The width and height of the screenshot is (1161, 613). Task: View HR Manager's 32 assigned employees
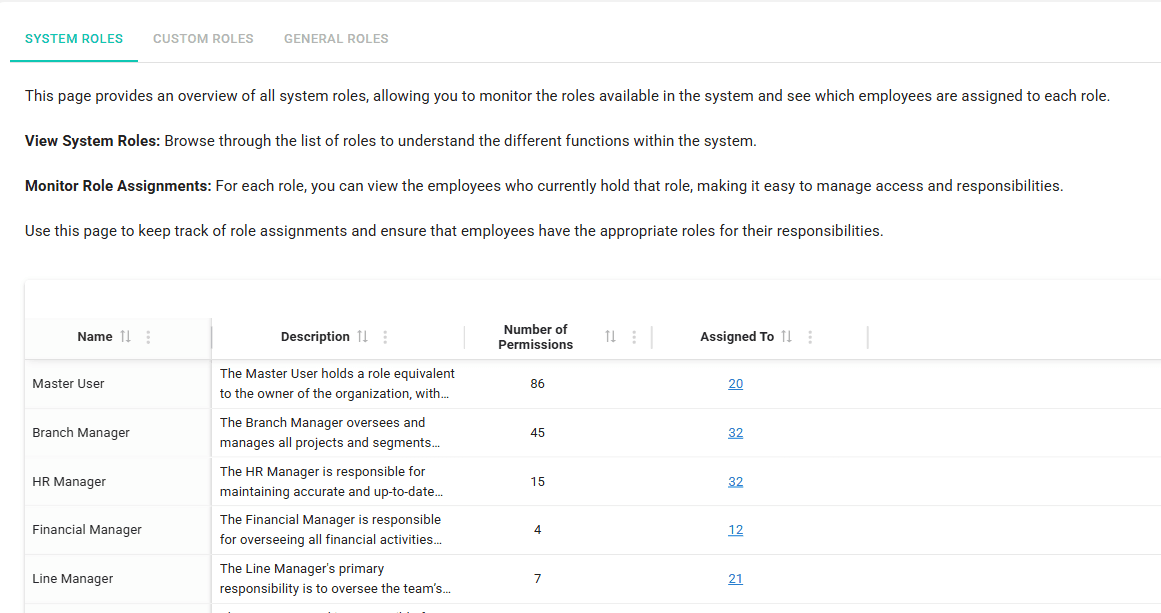coord(735,481)
